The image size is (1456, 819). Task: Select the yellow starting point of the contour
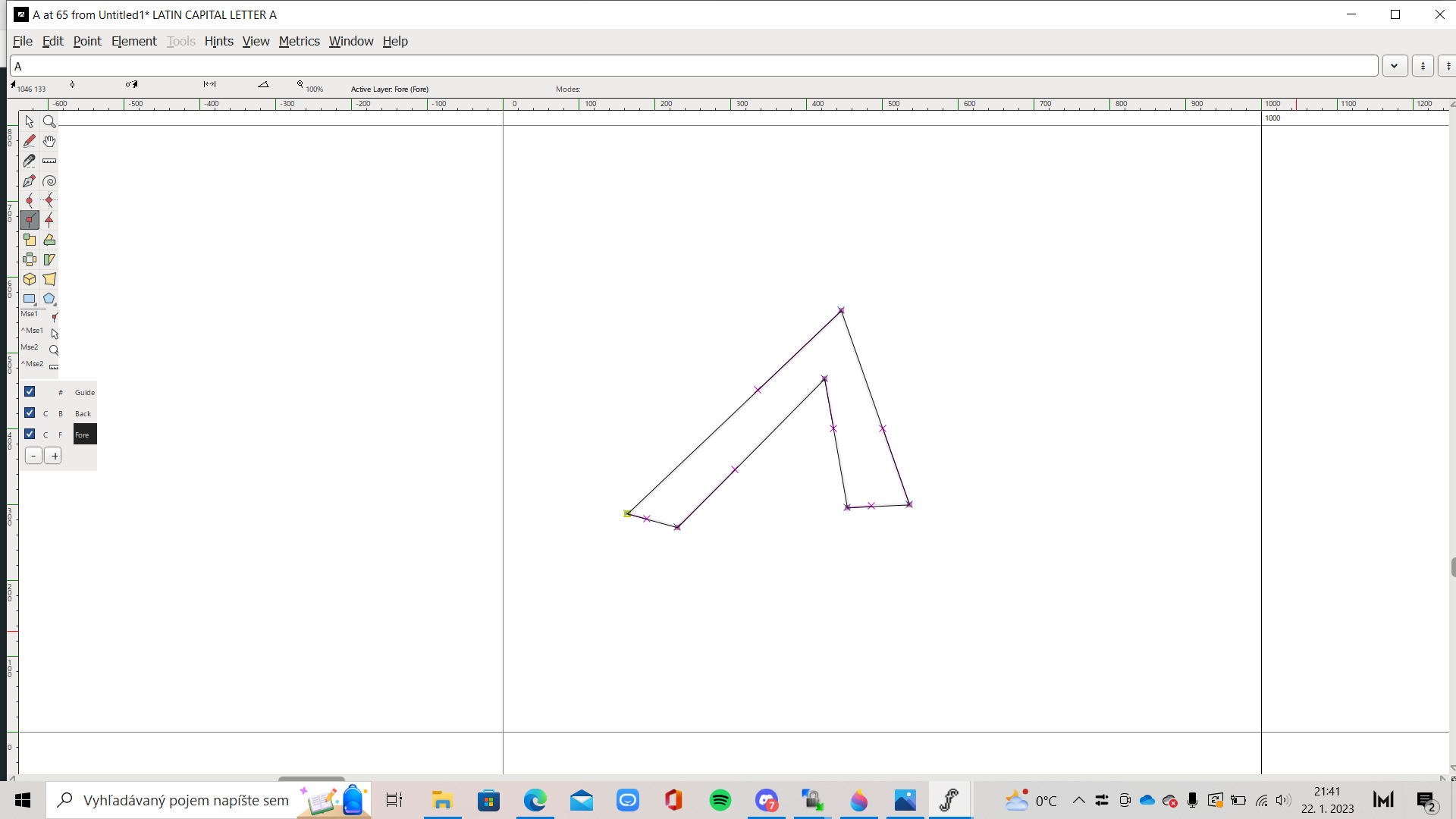tap(627, 513)
